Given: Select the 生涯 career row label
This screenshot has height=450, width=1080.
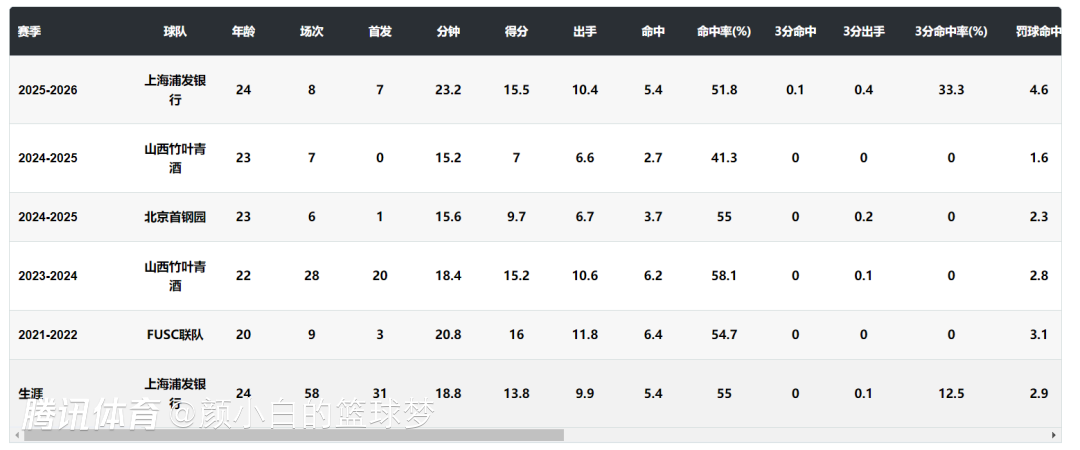Looking at the screenshot, I should click(x=30, y=394).
